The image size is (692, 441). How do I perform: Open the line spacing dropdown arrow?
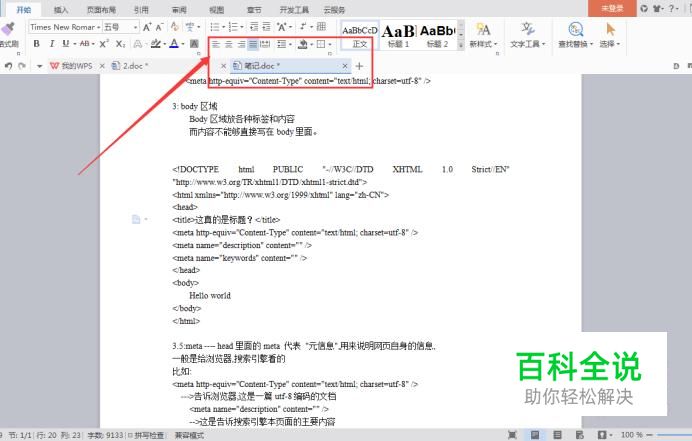(290, 45)
